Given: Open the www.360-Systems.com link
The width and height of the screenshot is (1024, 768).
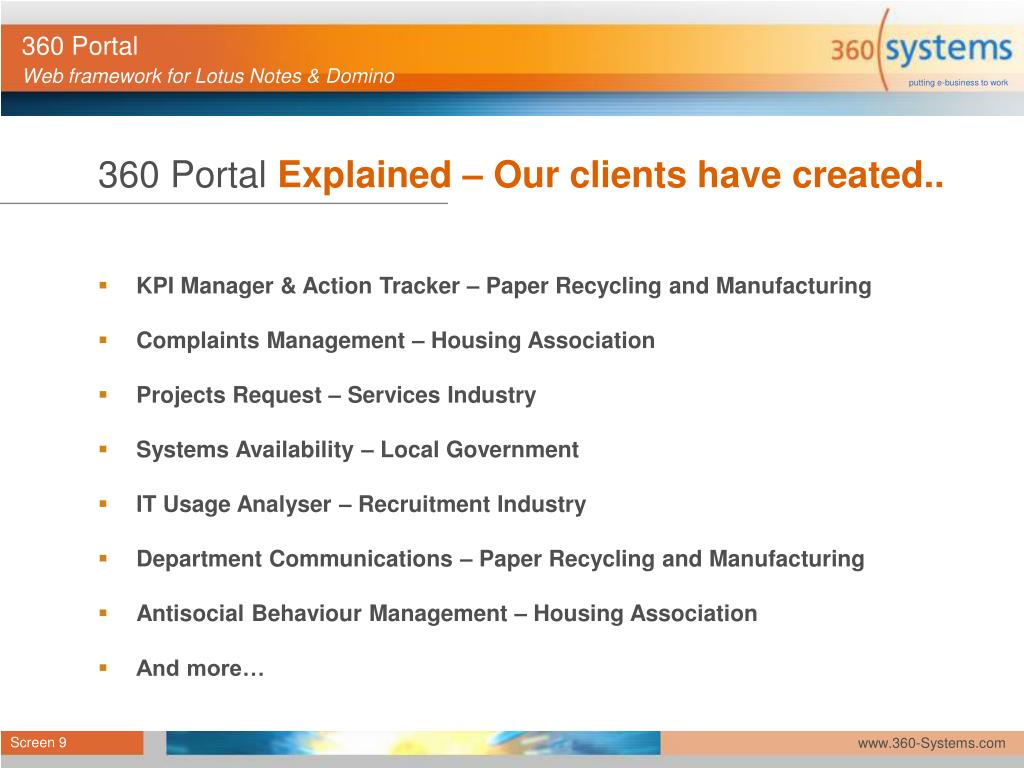Looking at the screenshot, I should click(x=931, y=743).
